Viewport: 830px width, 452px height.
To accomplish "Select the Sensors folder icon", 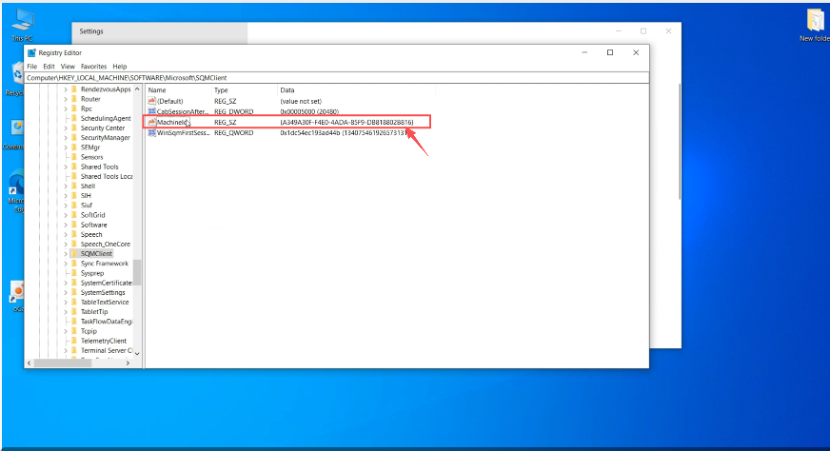I will coord(74,157).
